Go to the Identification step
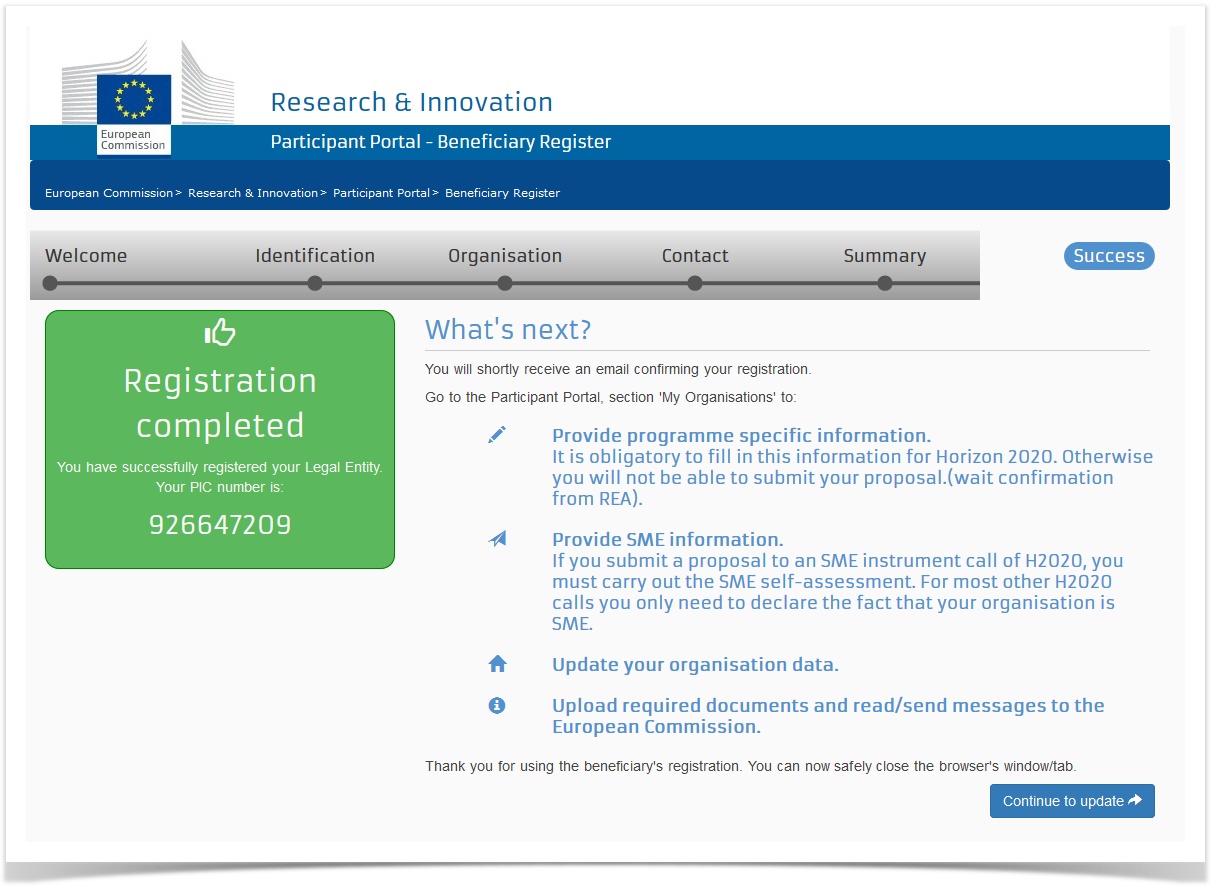Image resolution: width=1219 pixels, height=891 pixels. click(315, 256)
